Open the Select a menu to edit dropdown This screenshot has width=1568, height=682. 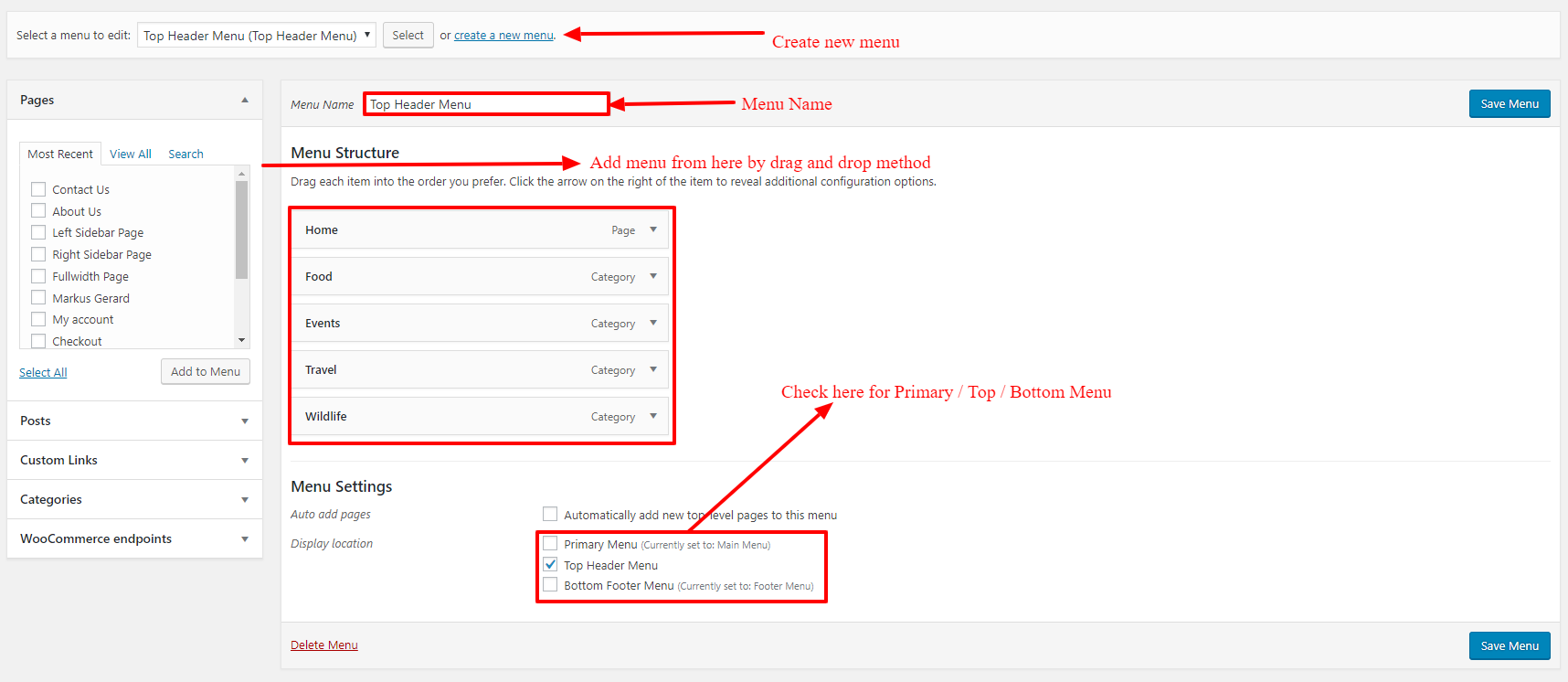(x=256, y=36)
